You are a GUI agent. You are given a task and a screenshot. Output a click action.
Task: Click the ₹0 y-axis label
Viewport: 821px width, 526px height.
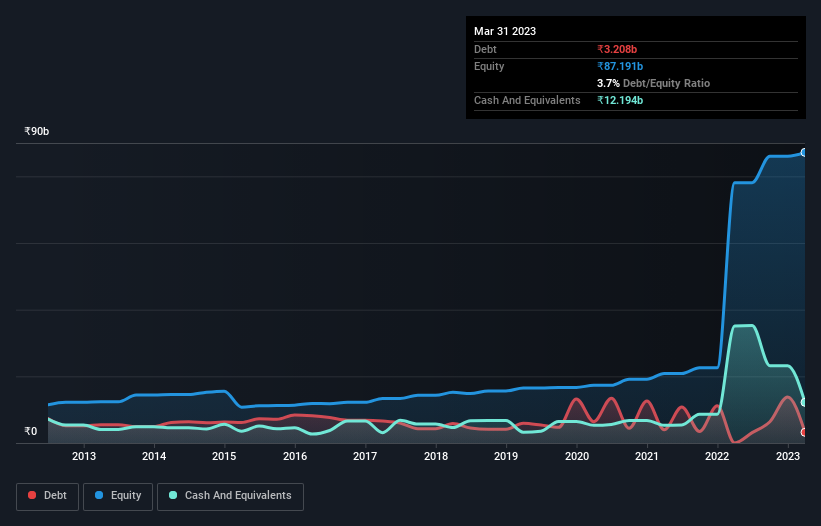pyautogui.click(x=31, y=431)
